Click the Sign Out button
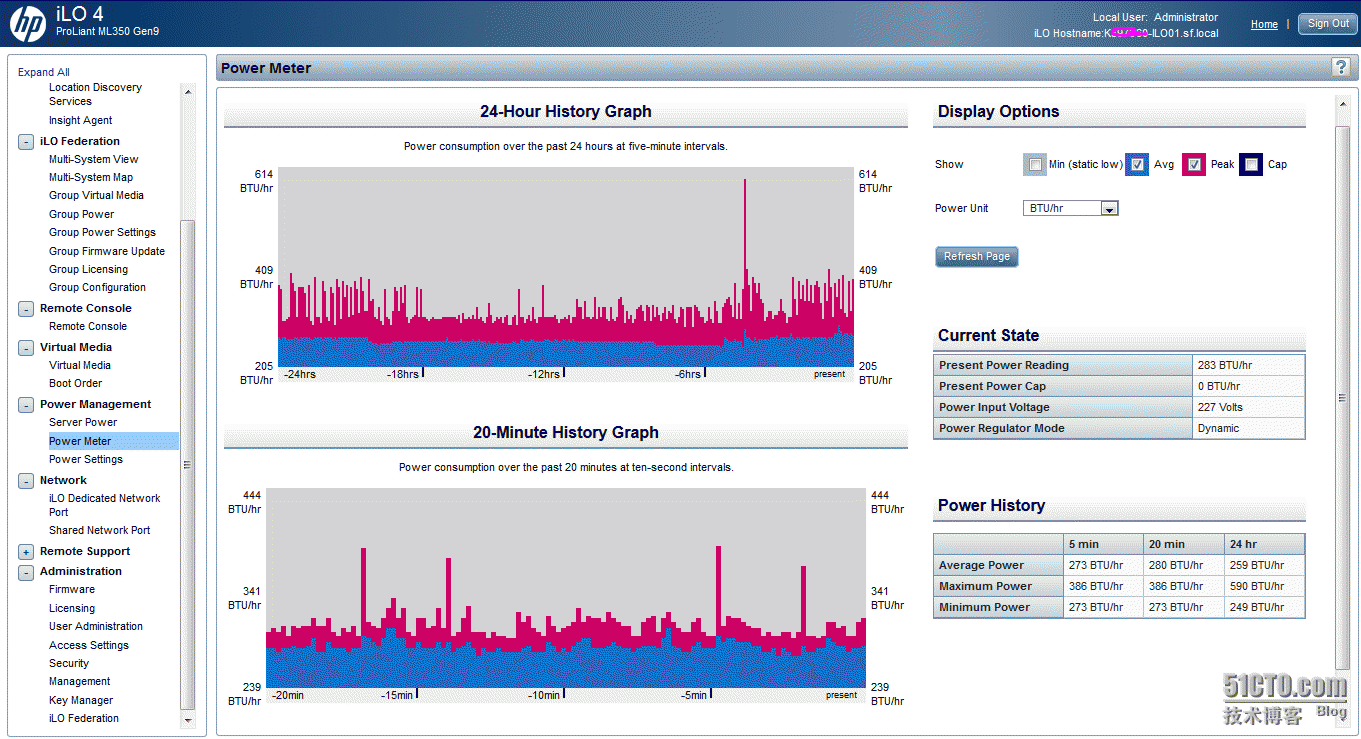Image resolution: width=1361 pixels, height=739 pixels. click(x=1328, y=24)
